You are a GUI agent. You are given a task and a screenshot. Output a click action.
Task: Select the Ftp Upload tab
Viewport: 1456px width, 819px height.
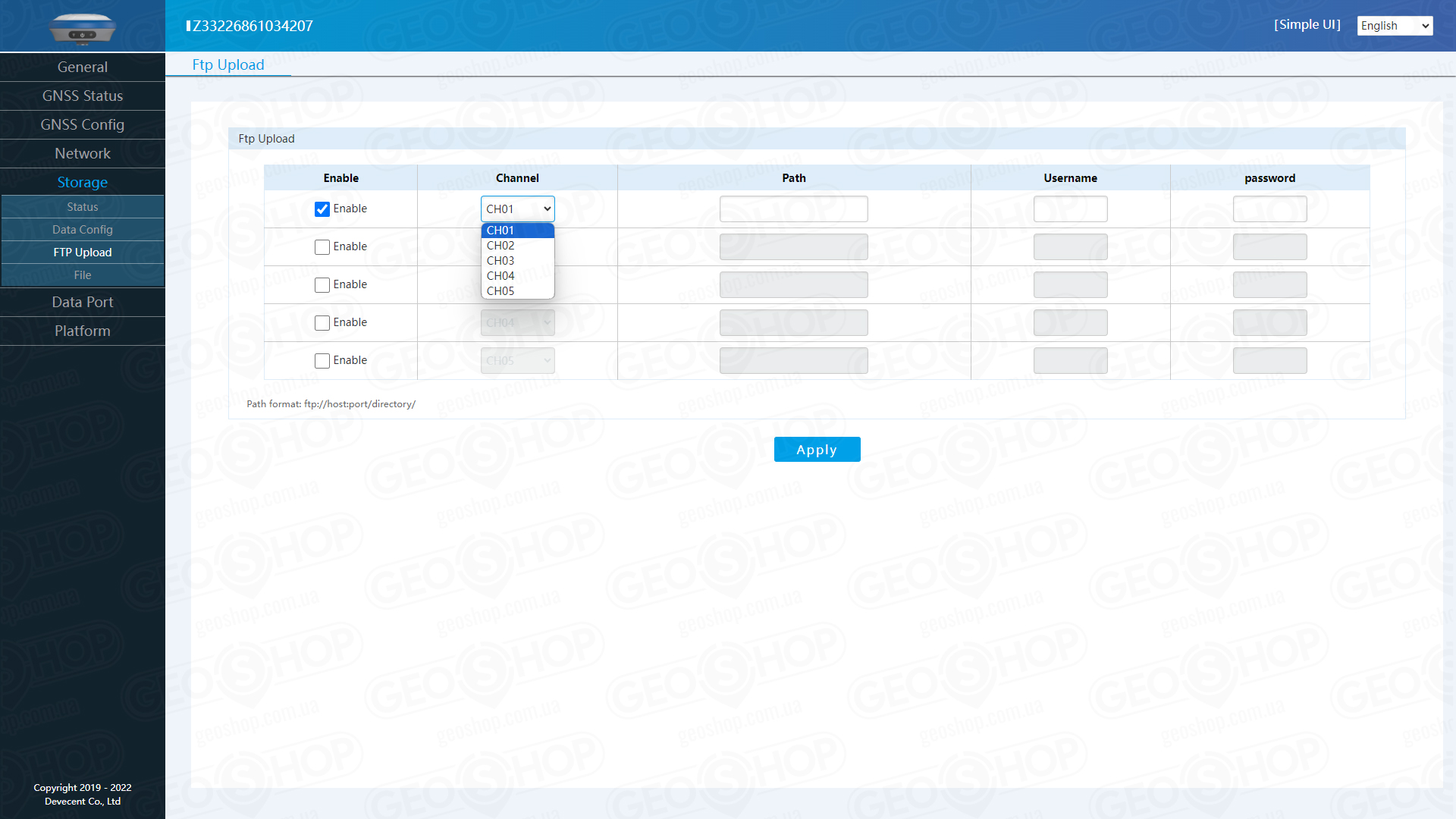pos(228,65)
